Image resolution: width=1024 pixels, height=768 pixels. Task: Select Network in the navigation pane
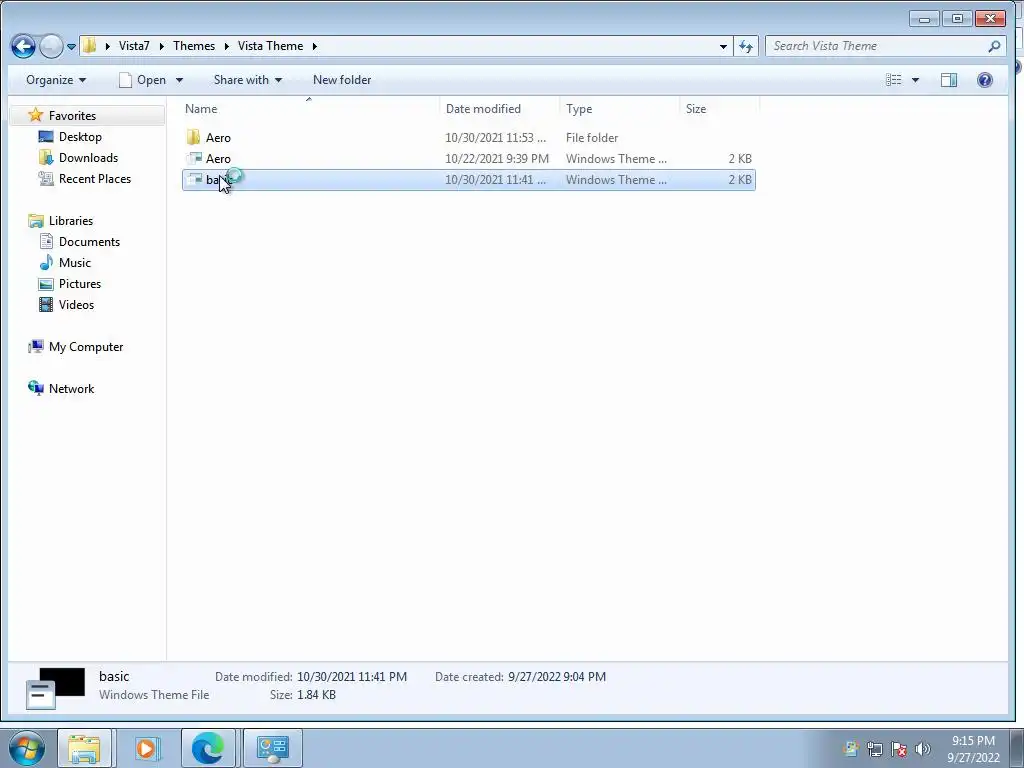click(71, 389)
